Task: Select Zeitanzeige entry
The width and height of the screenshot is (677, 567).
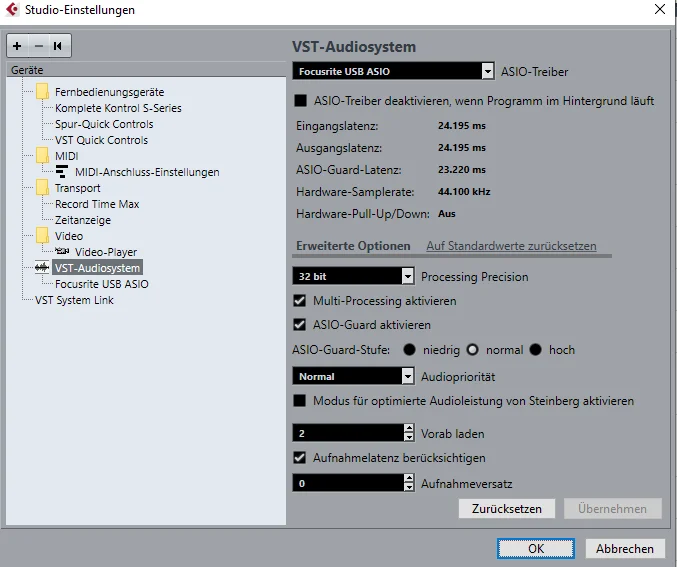Action: pos(83,220)
